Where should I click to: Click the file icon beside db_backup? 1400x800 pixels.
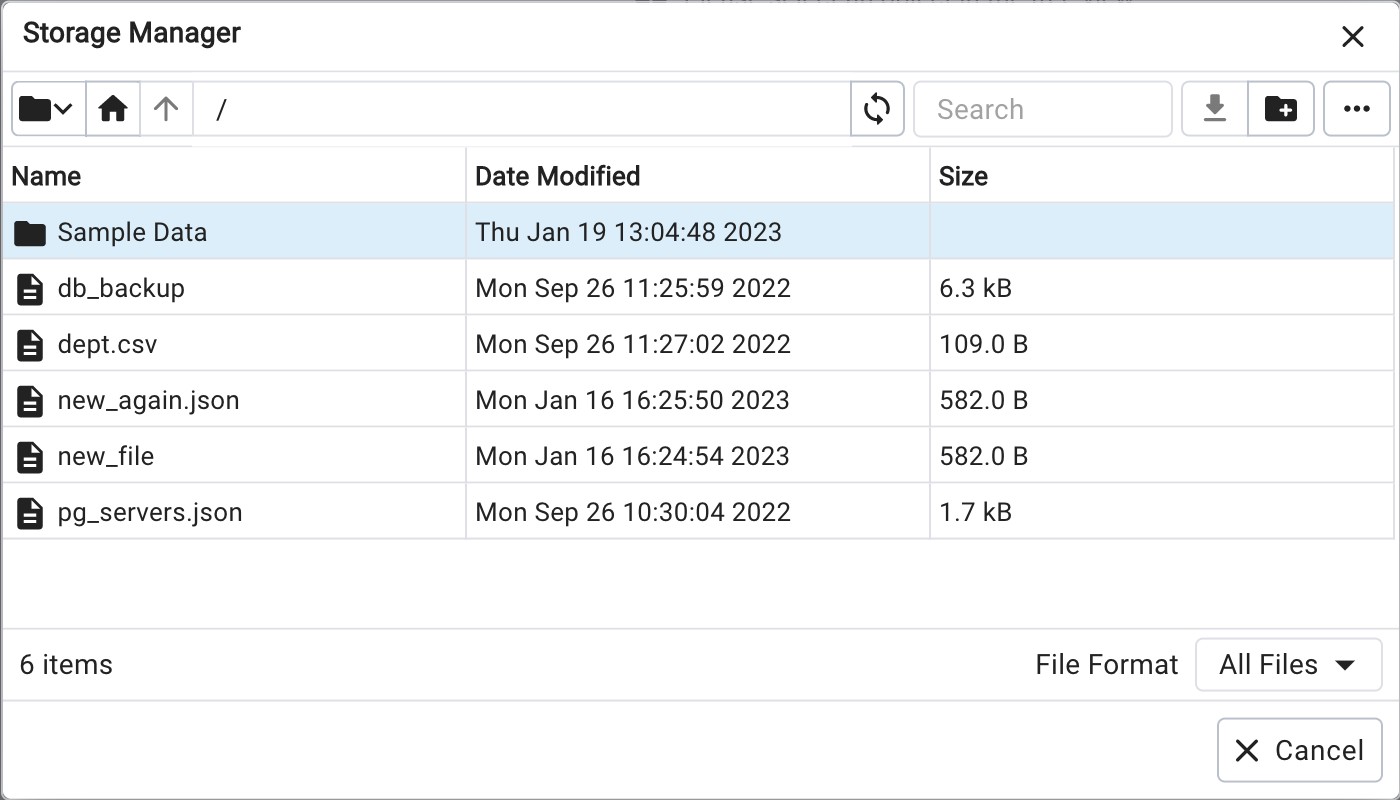[x=31, y=289]
